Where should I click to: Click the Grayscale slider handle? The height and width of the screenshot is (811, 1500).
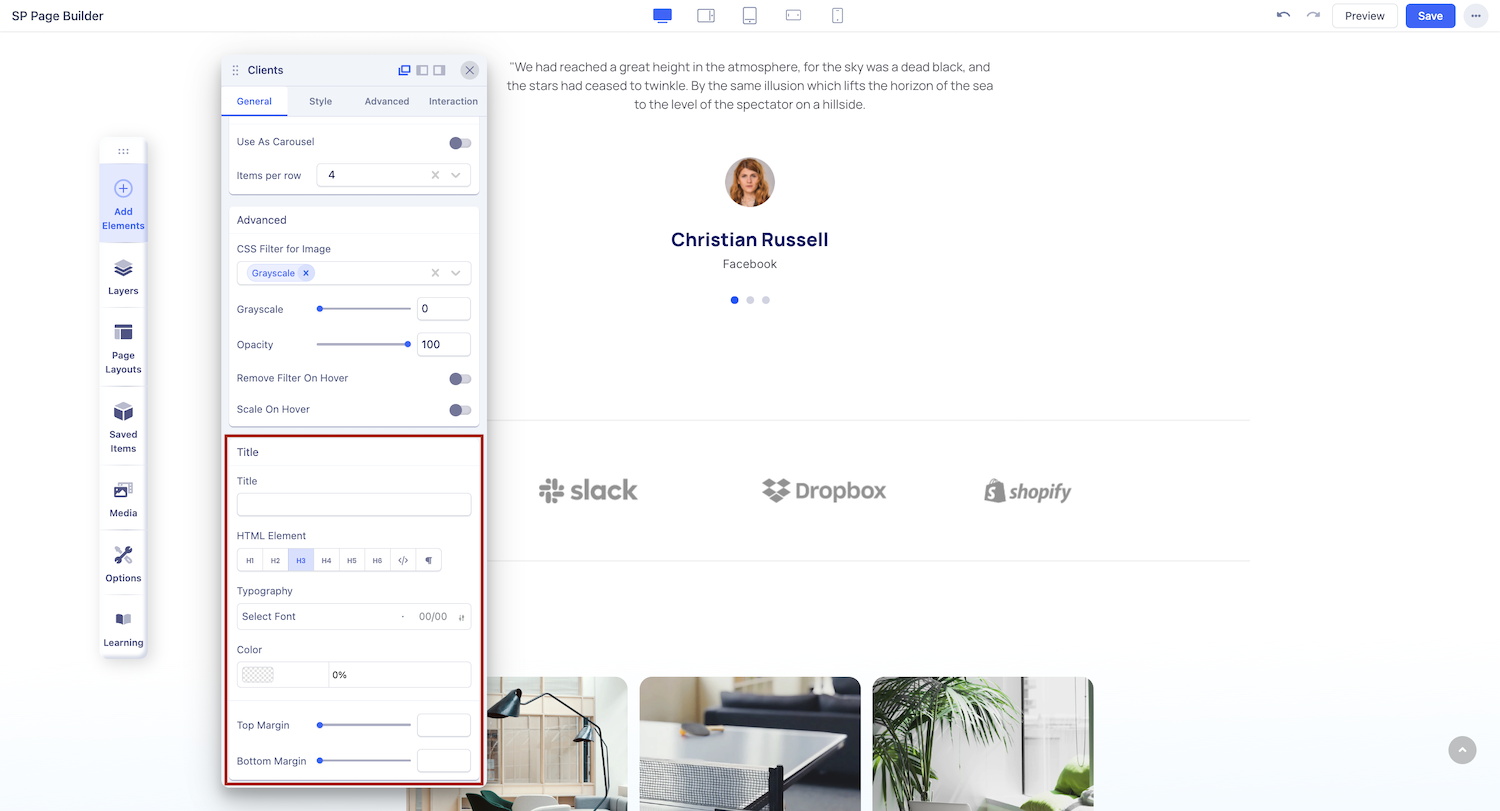coord(320,309)
